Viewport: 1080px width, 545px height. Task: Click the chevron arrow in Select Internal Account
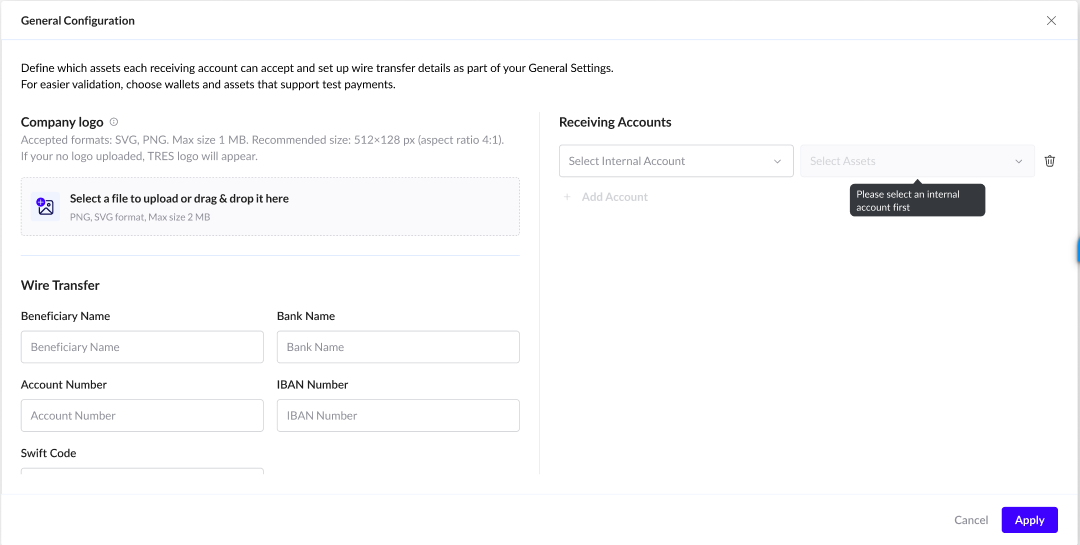(x=777, y=161)
